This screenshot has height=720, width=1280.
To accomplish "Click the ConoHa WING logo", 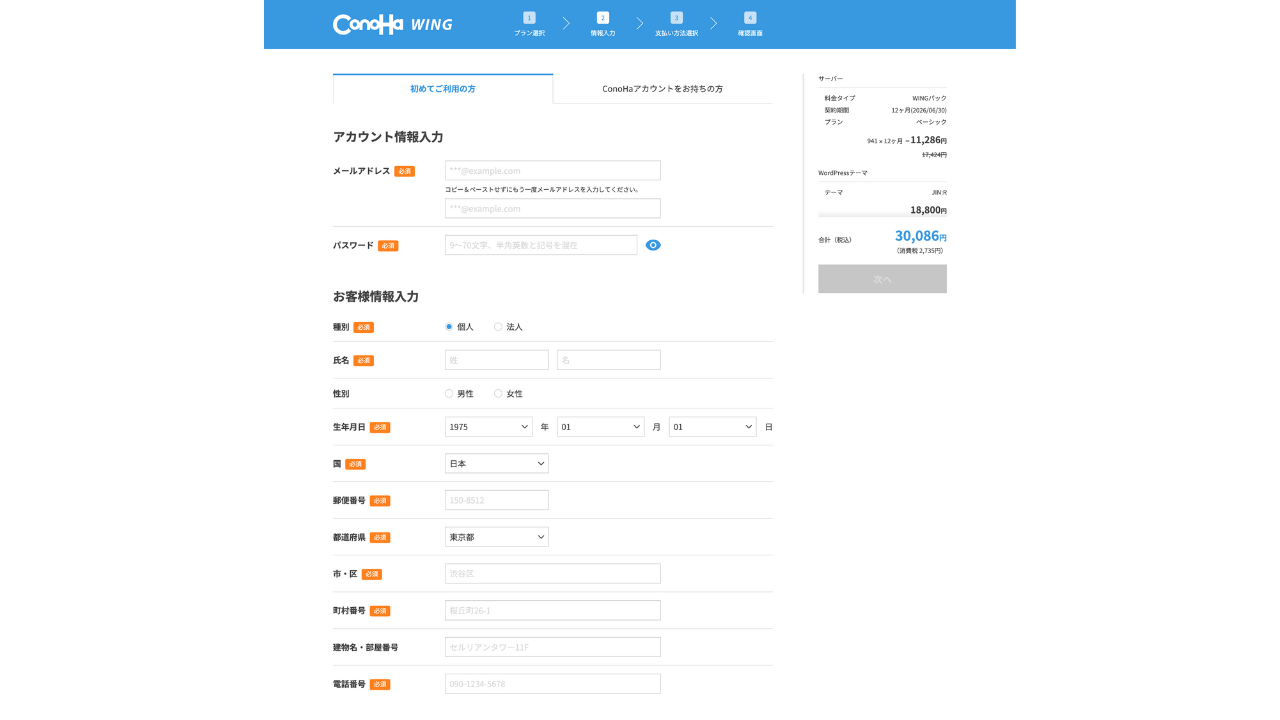I will click(392, 24).
